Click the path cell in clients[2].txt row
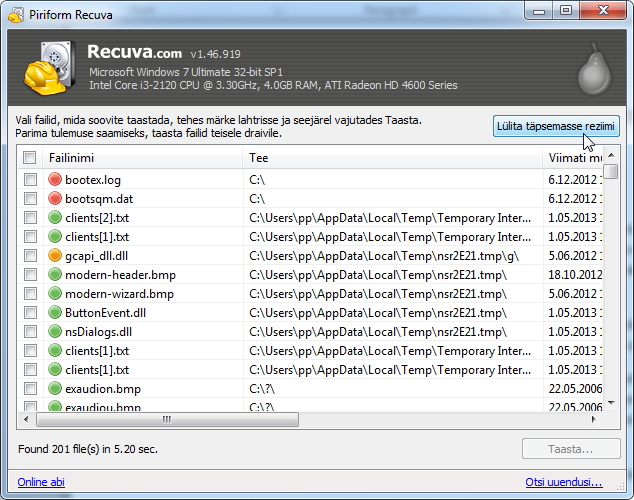This screenshot has height=500, width=634. pos(390,217)
